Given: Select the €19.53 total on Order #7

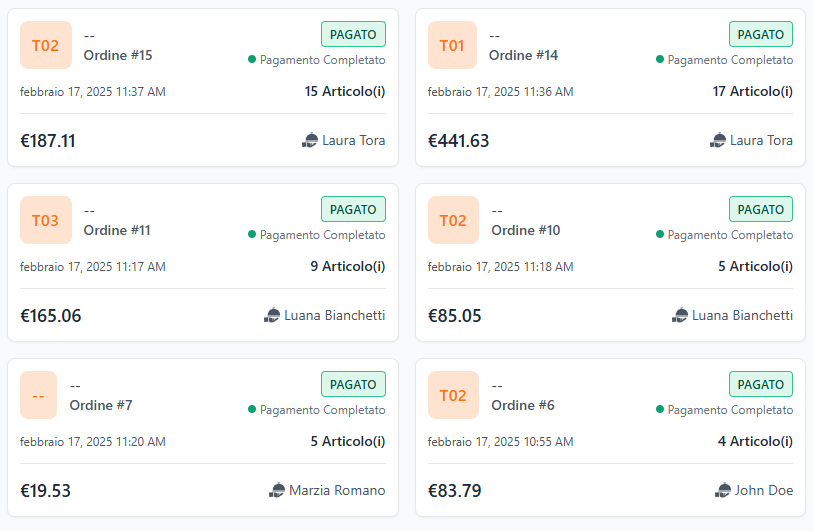Looking at the screenshot, I should (x=46, y=491).
